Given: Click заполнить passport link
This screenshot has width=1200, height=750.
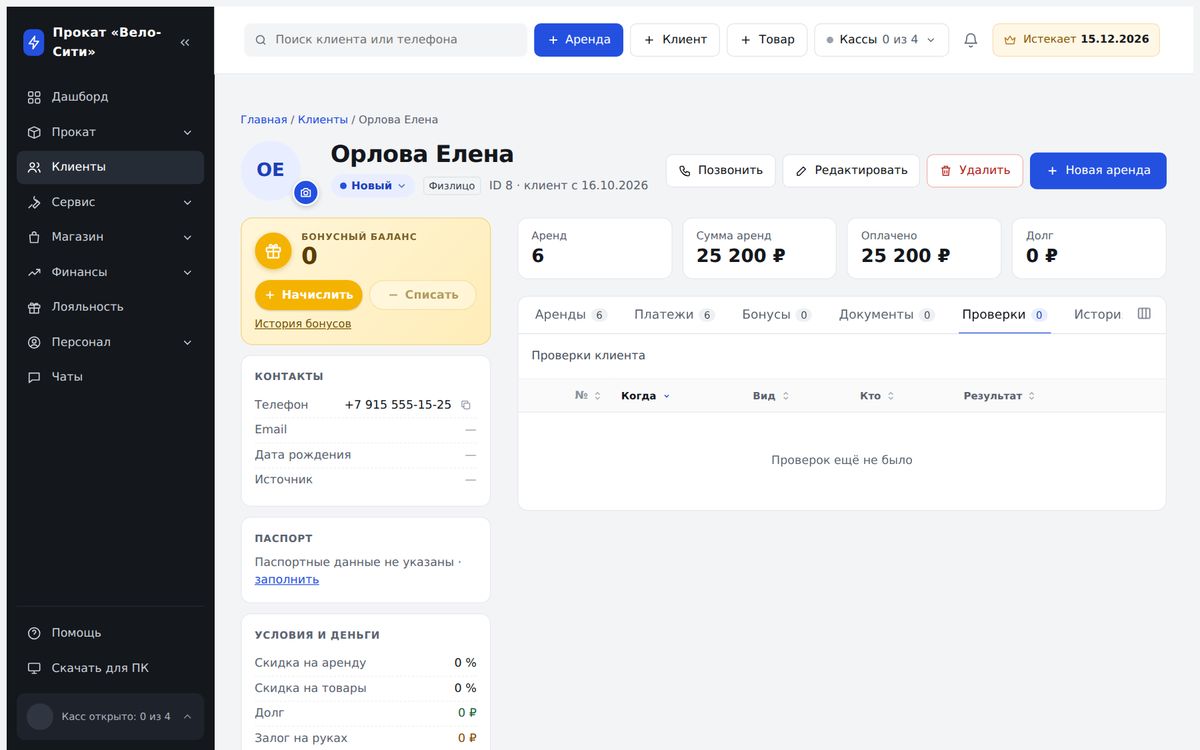Looking at the screenshot, I should [287, 579].
